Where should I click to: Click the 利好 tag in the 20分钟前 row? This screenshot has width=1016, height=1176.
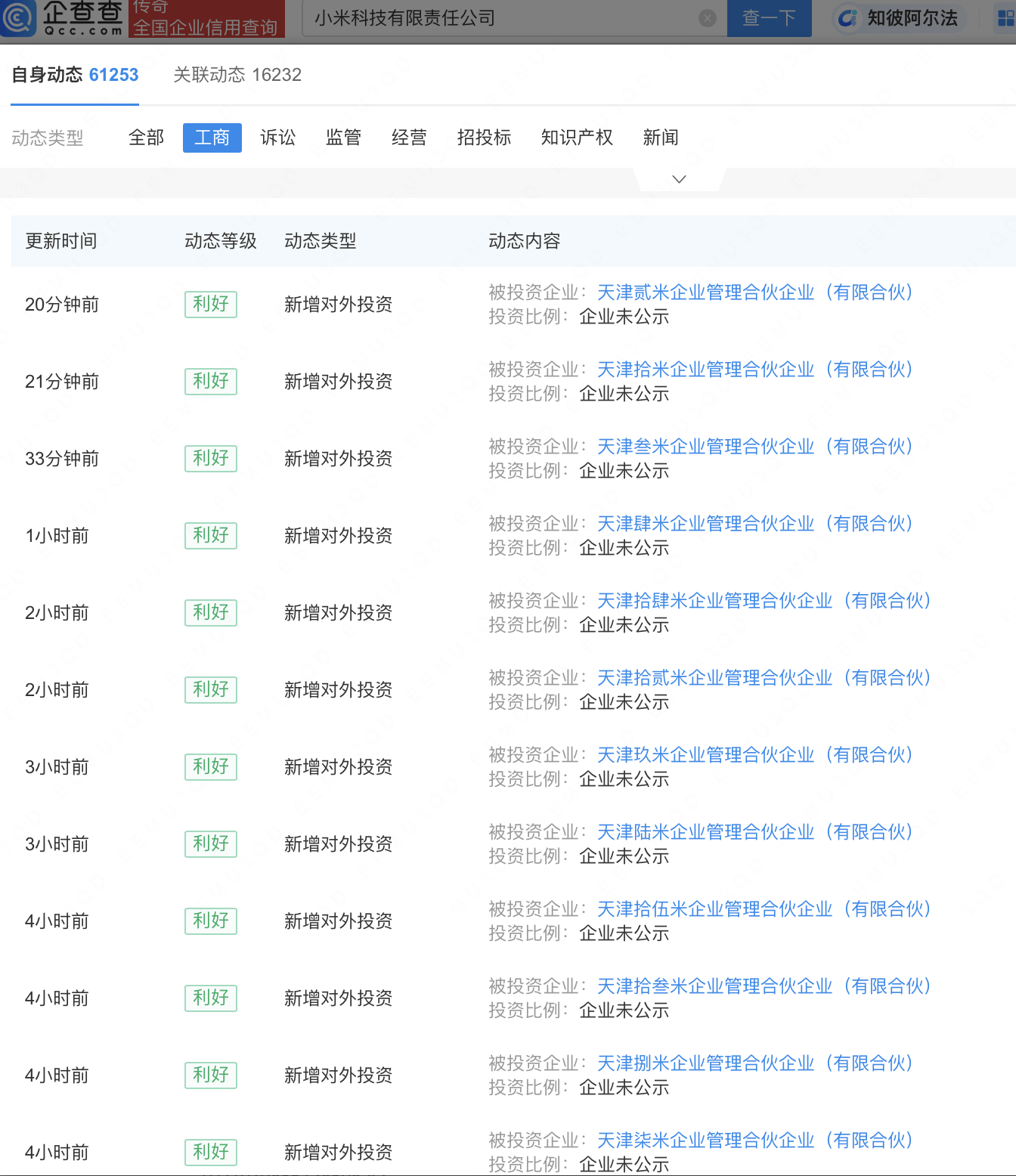tap(211, 305)
